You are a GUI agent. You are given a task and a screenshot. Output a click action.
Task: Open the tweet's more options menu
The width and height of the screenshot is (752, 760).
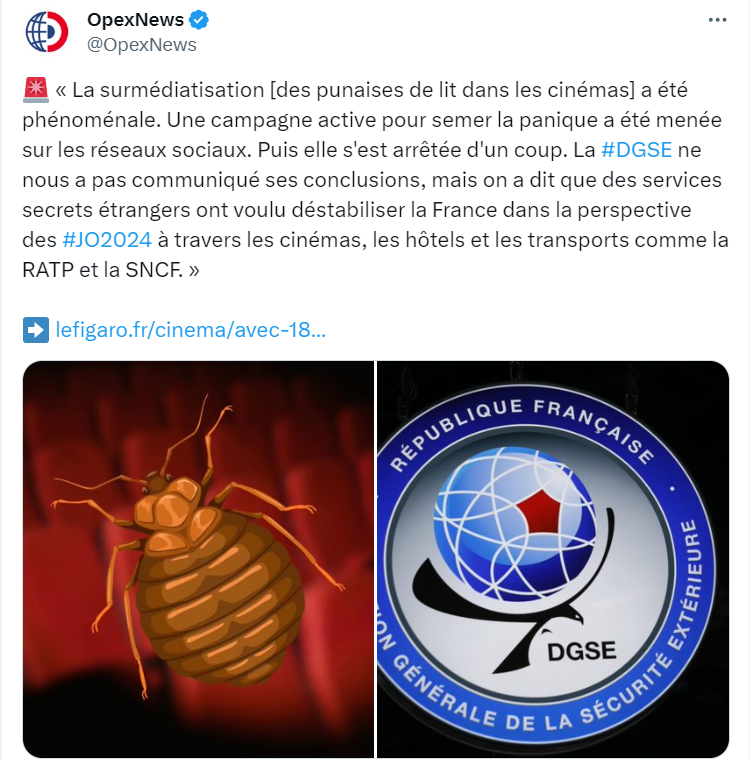click(x=717, y=20)
